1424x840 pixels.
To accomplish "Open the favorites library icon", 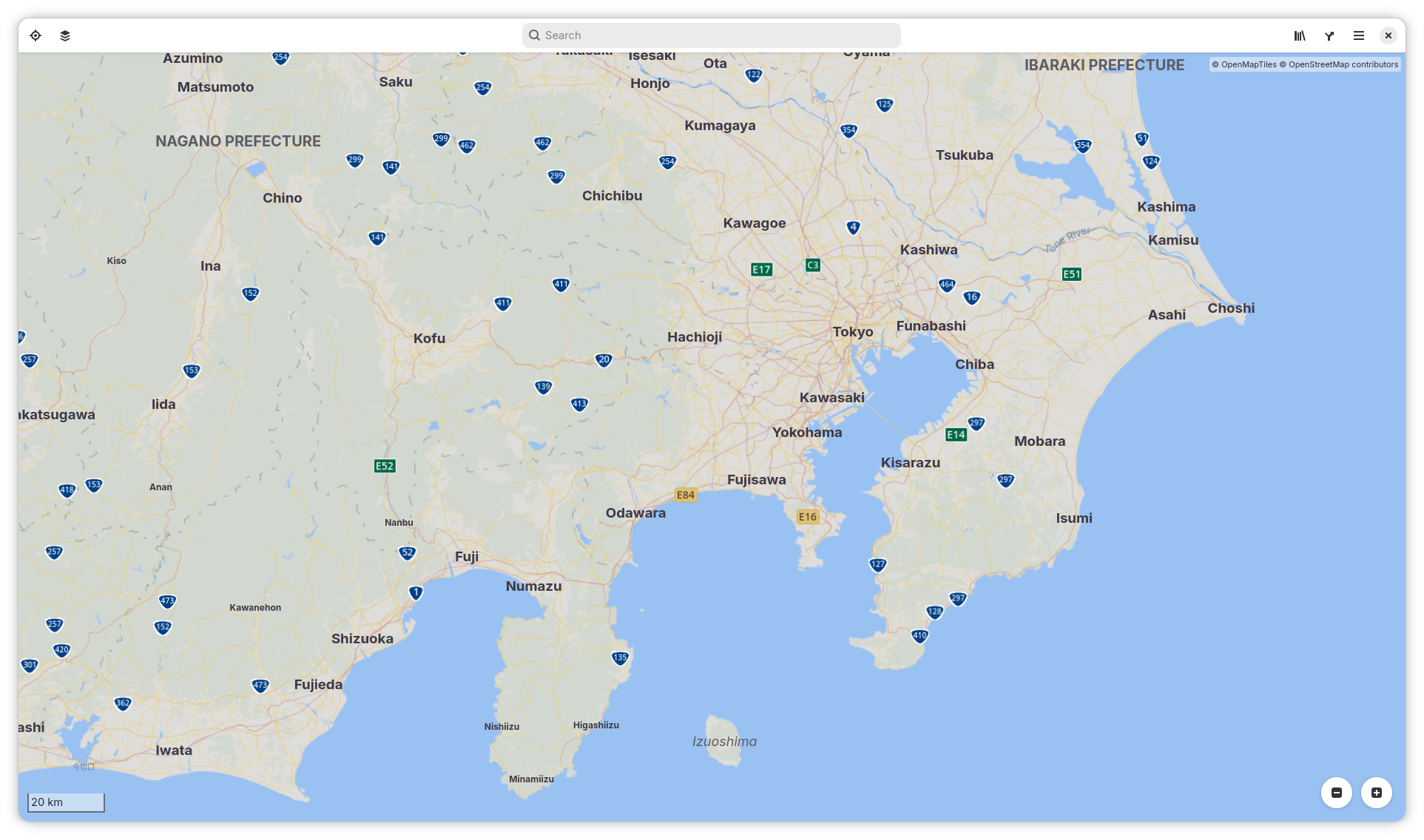I will tap(1300, 35).
